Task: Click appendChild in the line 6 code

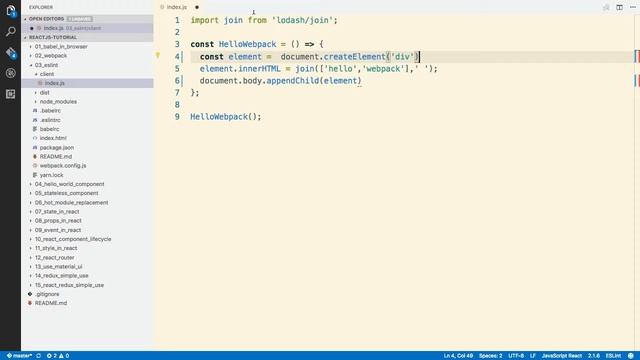Action: point(293,81)
